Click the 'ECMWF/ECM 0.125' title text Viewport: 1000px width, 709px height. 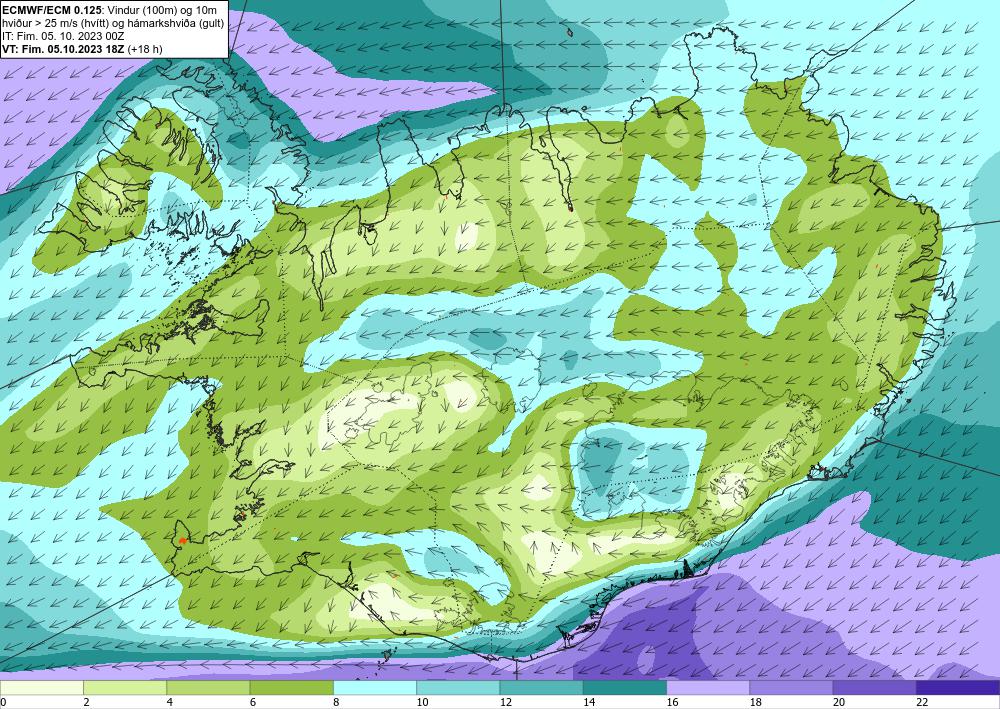(x=51, y=9)
